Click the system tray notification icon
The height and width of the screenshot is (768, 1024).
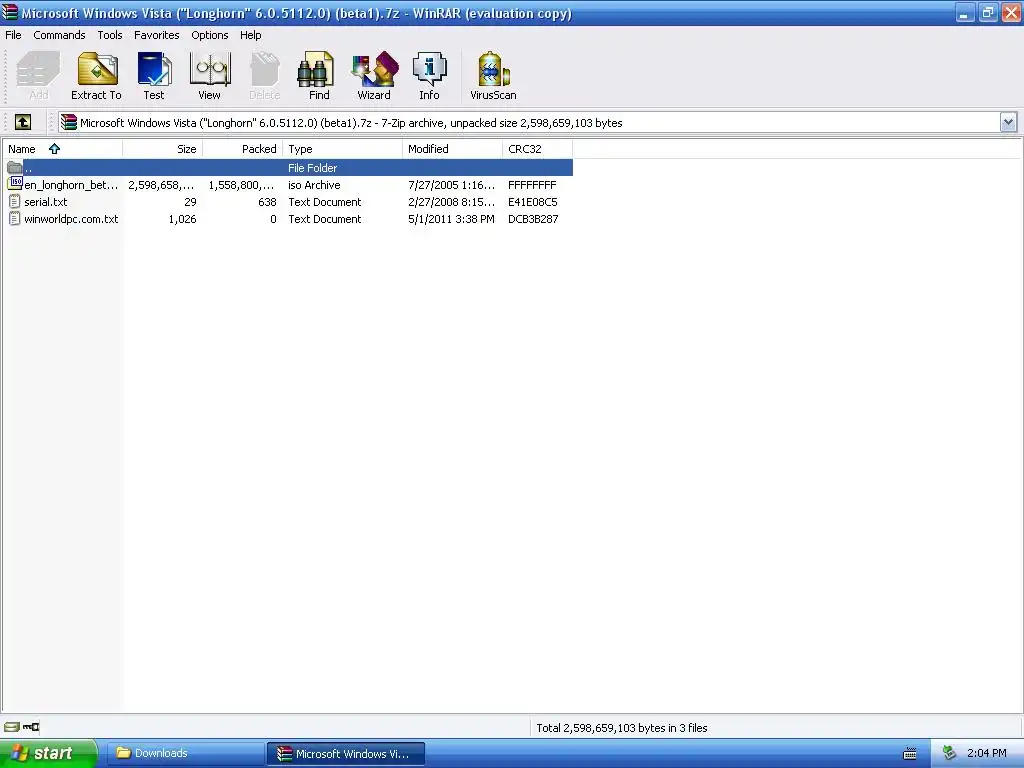click(950, 753)
